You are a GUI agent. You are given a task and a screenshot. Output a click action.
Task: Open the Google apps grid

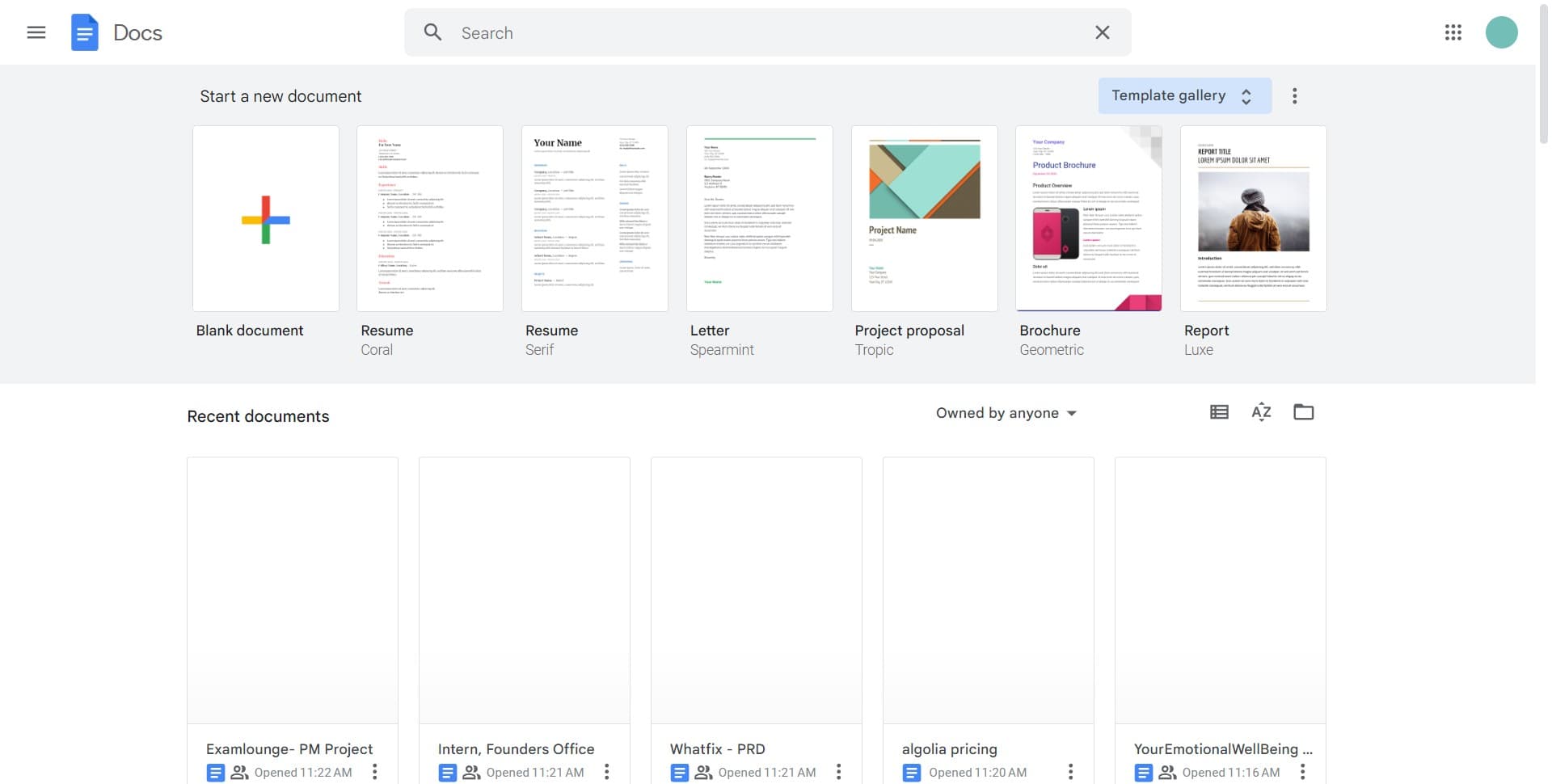1453,32
